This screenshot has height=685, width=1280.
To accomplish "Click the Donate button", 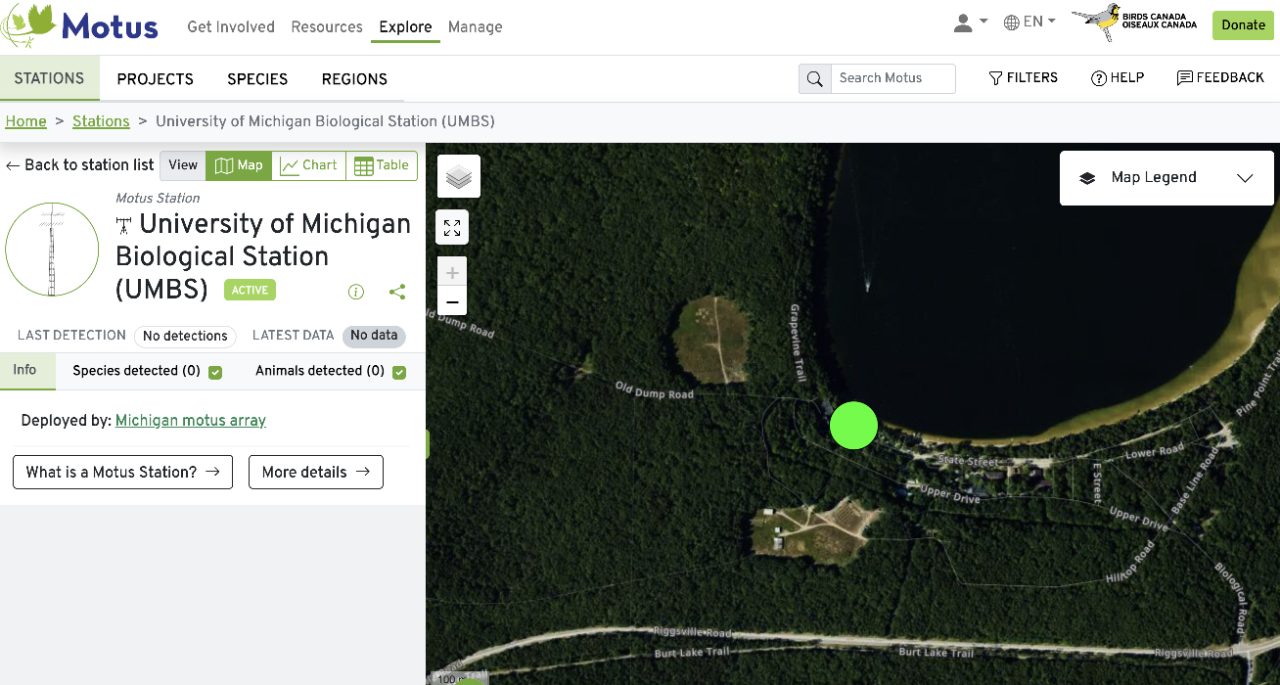I will coord(1242,25).
